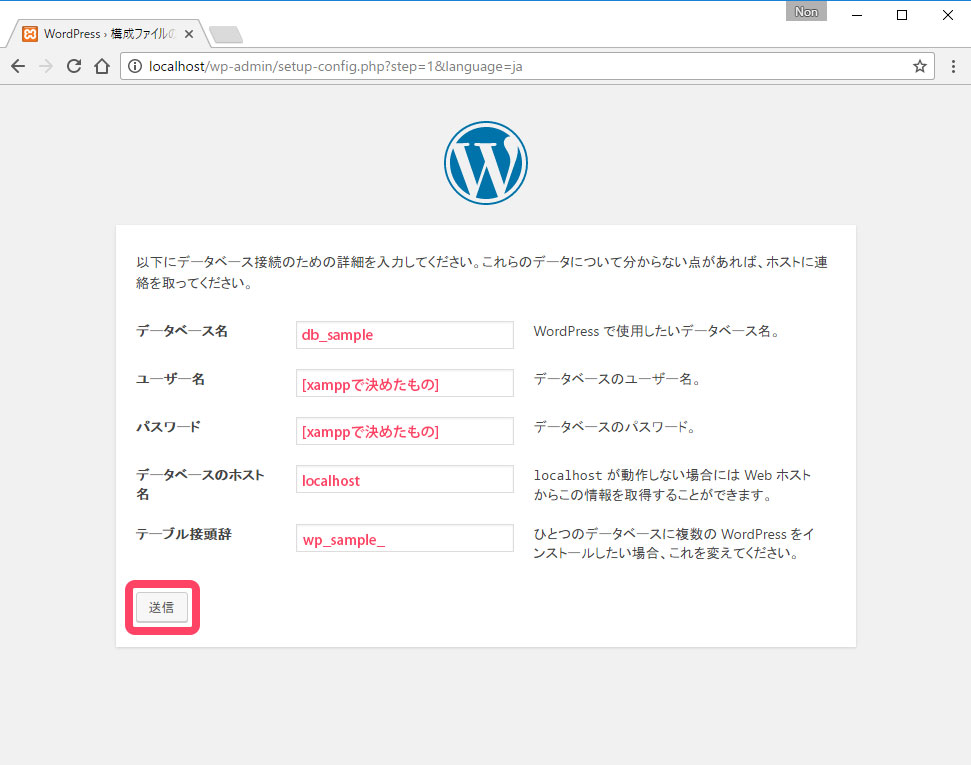The height and width of the screenshot is (765, 971).
Task: Bookmark this page with the star icon
Action: [920, 66]
